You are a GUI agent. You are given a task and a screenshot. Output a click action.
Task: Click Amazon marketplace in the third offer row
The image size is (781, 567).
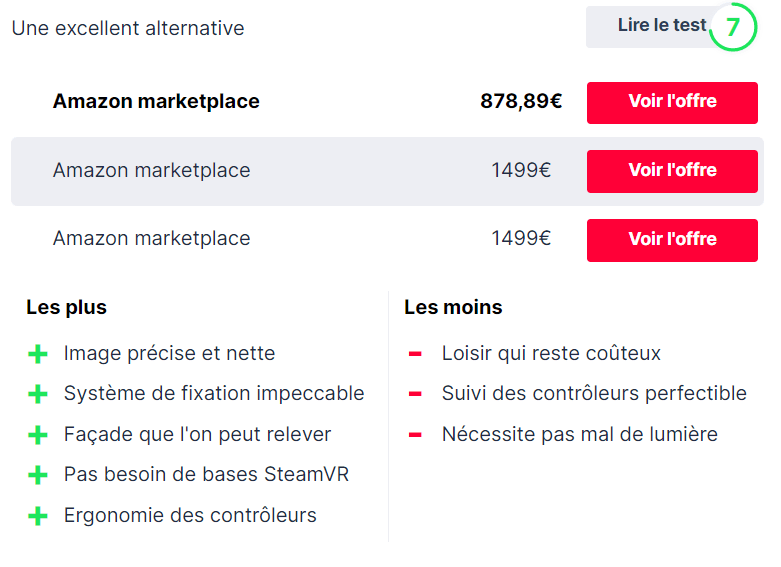pos(151,239)
